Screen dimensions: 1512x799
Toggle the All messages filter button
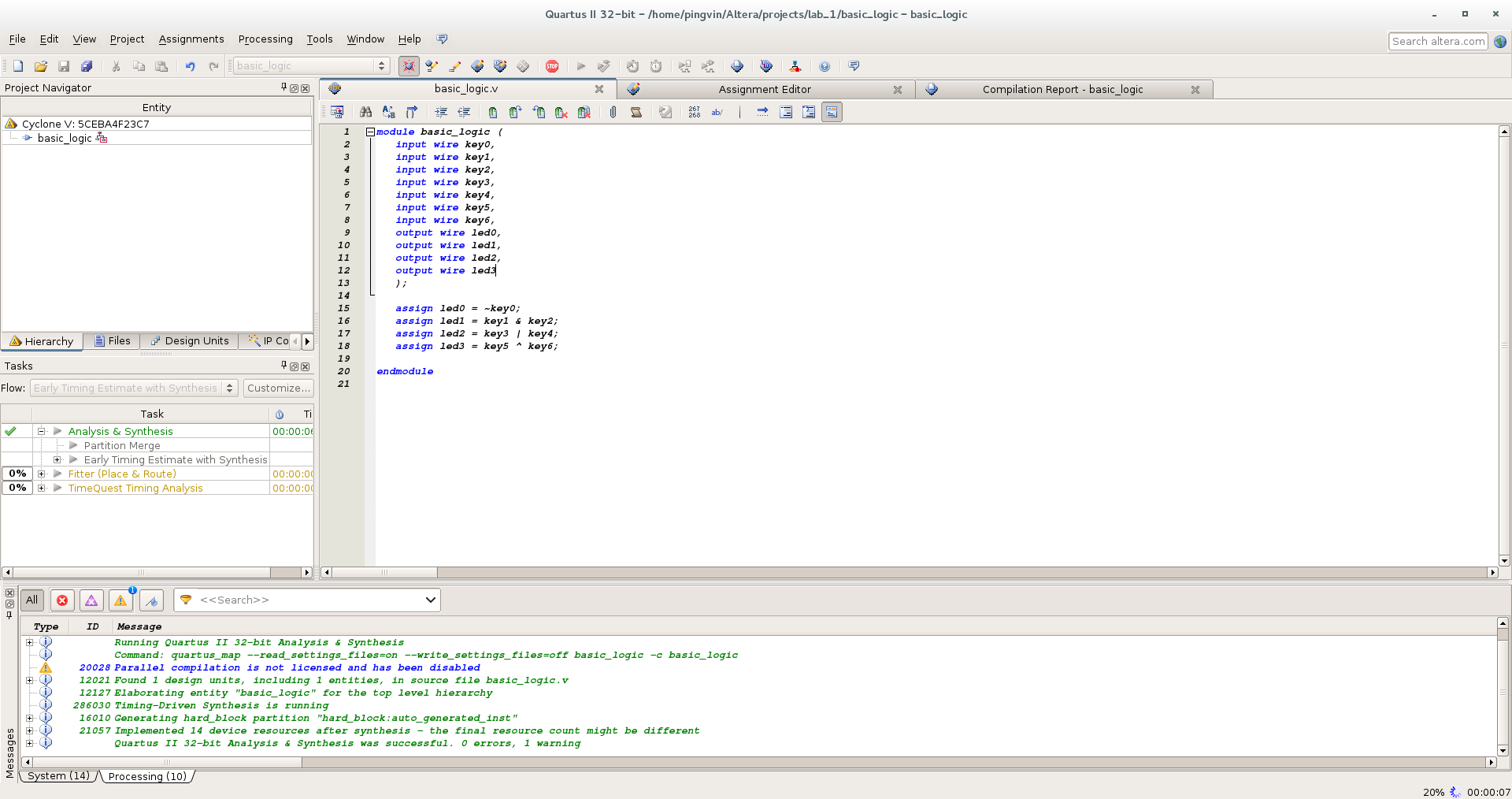[31, 600]
